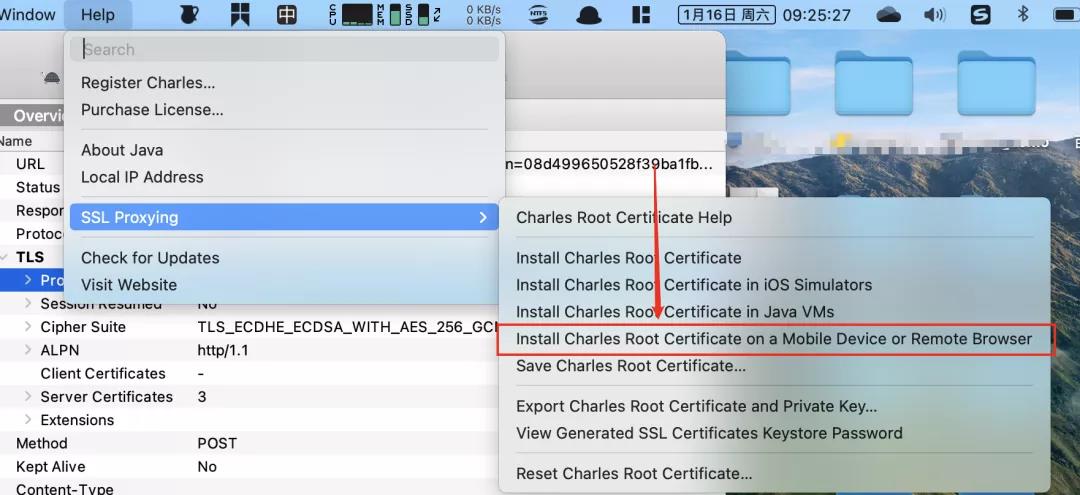Click the bowler hat menu bar icon
This screenshot has height=495, width=1080.
(589, 15)
